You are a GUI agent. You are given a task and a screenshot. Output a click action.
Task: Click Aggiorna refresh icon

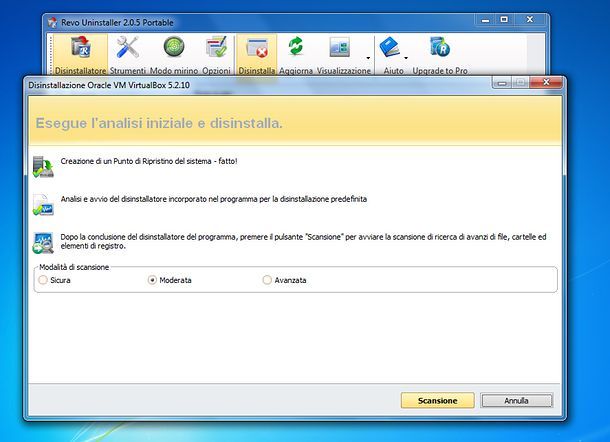point(296,47)
